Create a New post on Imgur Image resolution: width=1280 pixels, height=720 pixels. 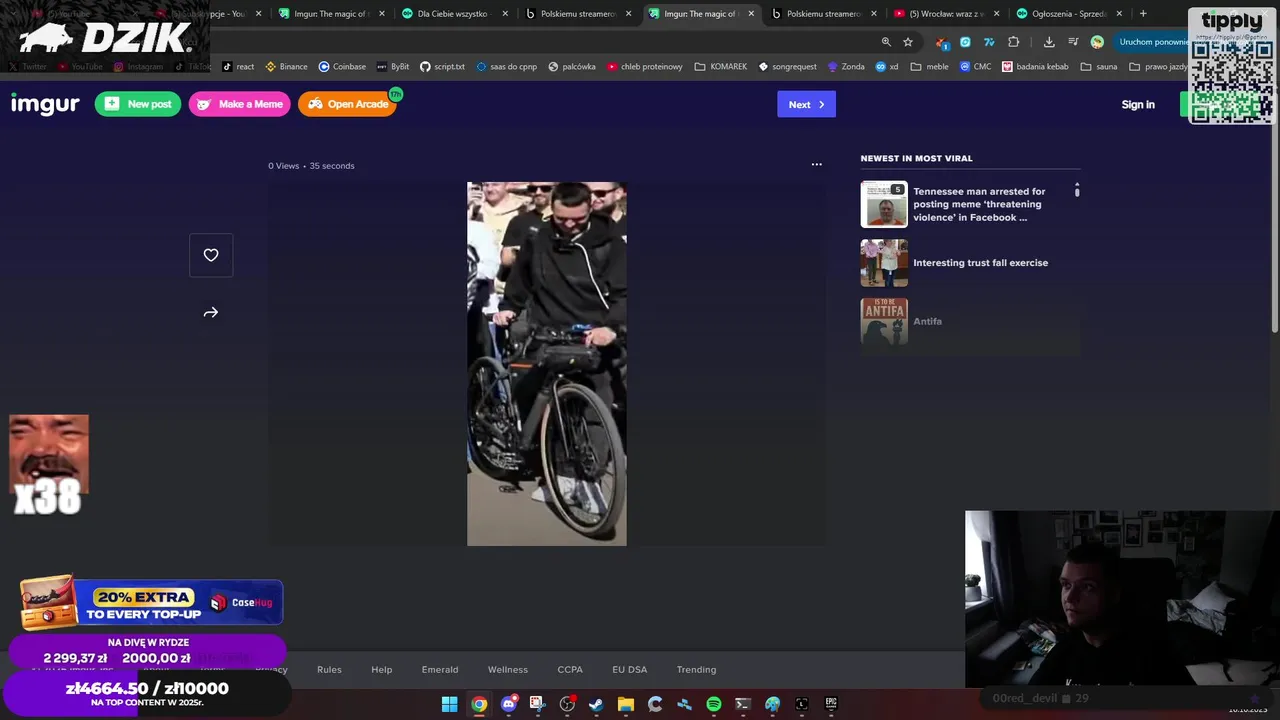click(x=138, y=104)
